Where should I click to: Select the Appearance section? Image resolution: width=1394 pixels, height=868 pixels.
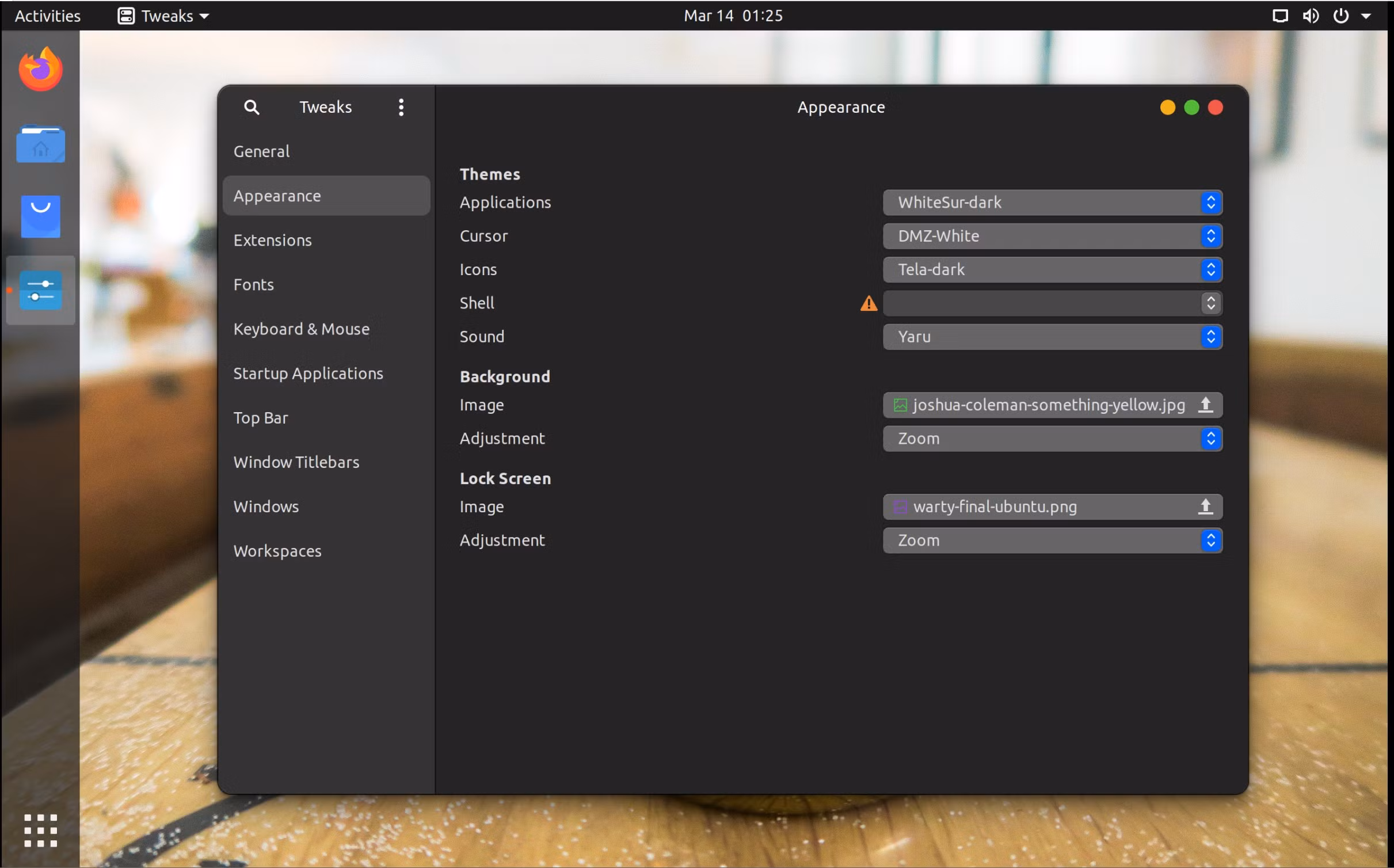coord(326,196)
